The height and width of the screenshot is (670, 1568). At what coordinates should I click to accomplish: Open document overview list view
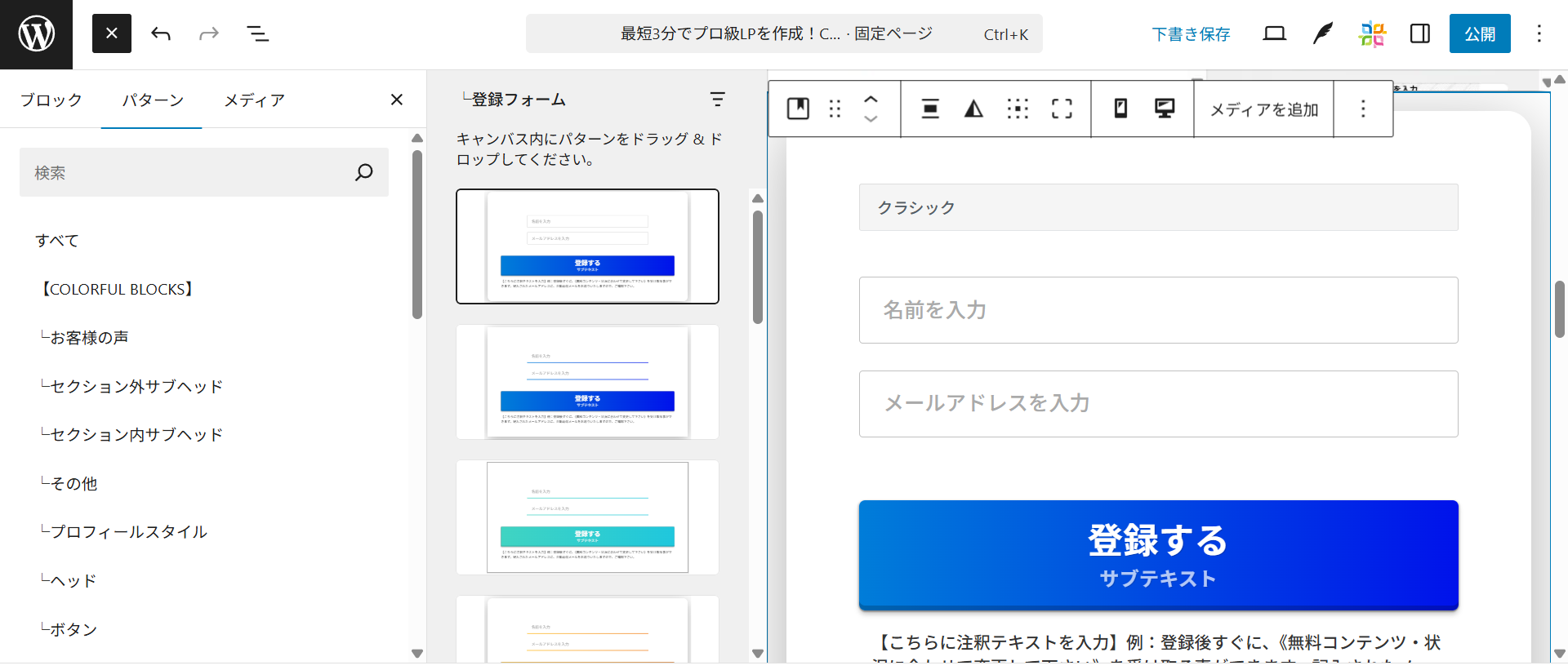258,33
